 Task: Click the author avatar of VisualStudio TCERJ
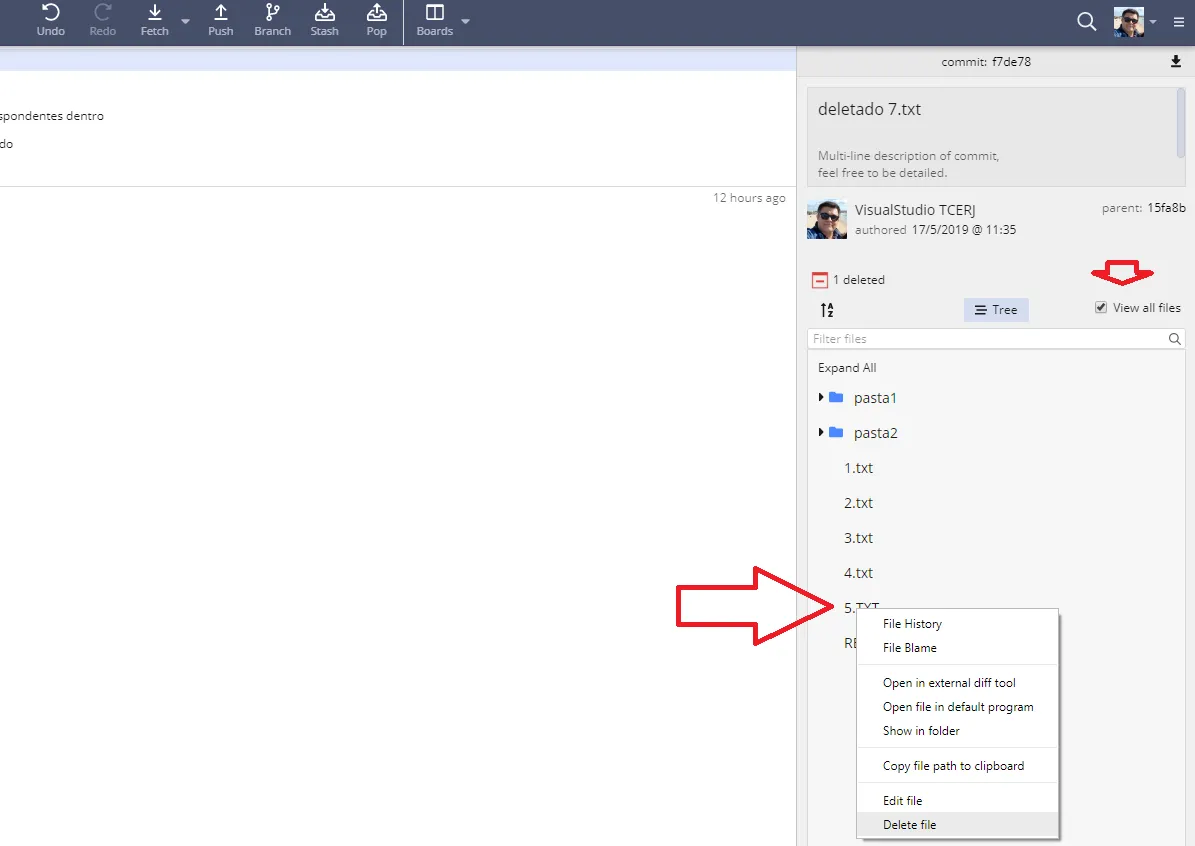[827, 220]
